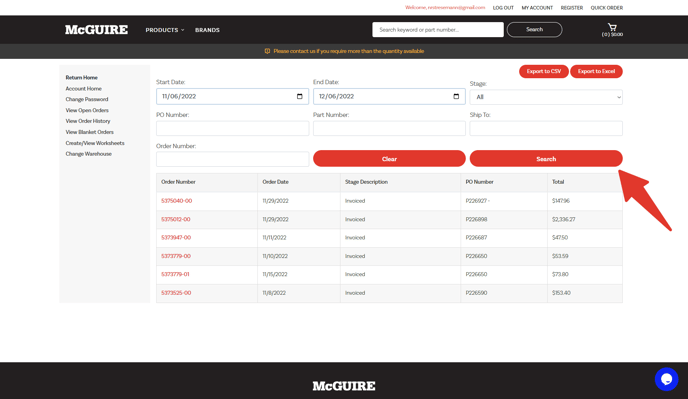Open order 5373779-01

(x=175, y=274)
